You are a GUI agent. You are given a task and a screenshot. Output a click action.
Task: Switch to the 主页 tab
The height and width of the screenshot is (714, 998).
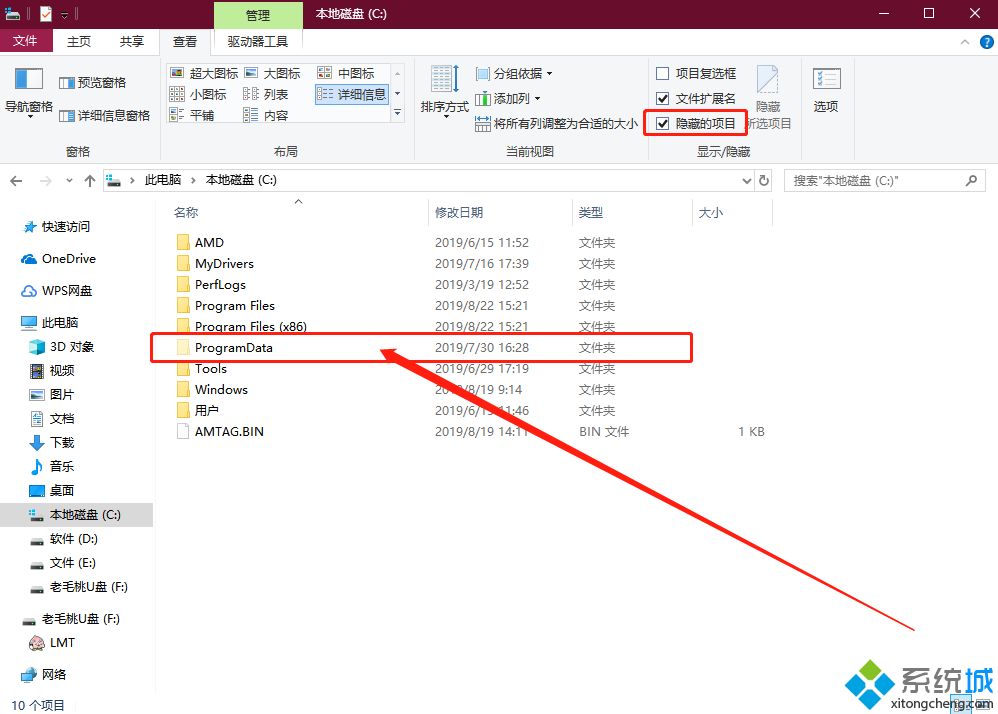(79, 41)
